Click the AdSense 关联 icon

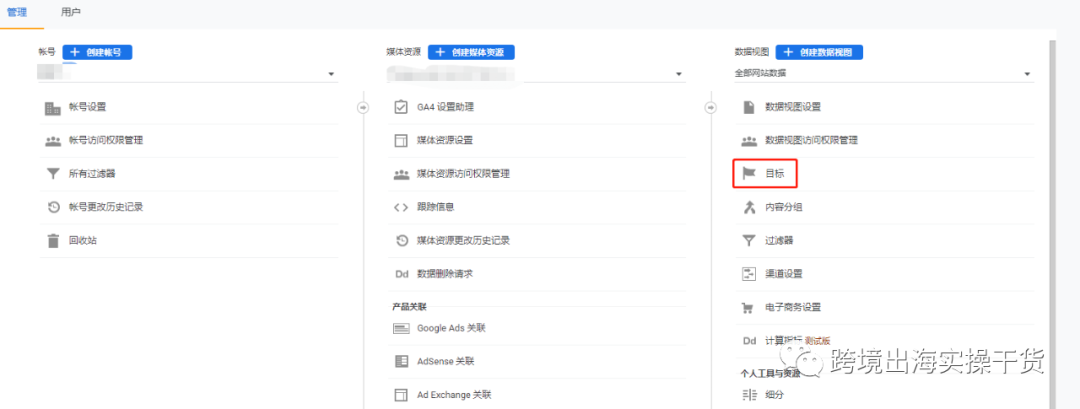point(401,361)
